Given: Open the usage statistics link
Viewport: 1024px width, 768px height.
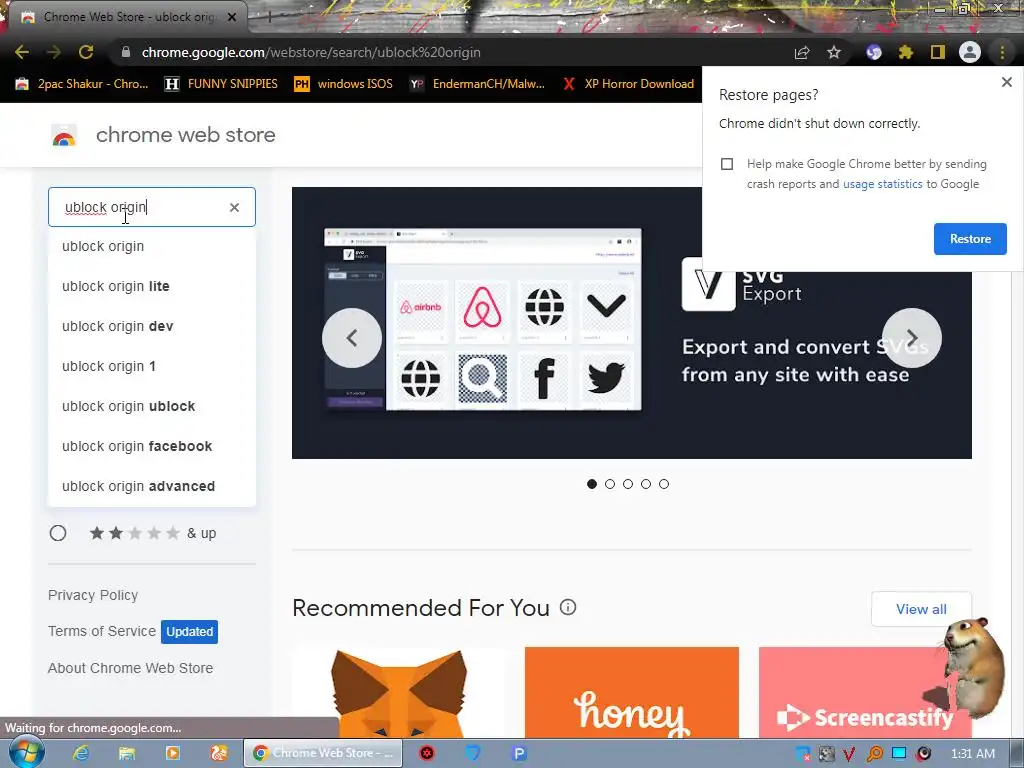Looking at the screenshot, I should 882,184.
